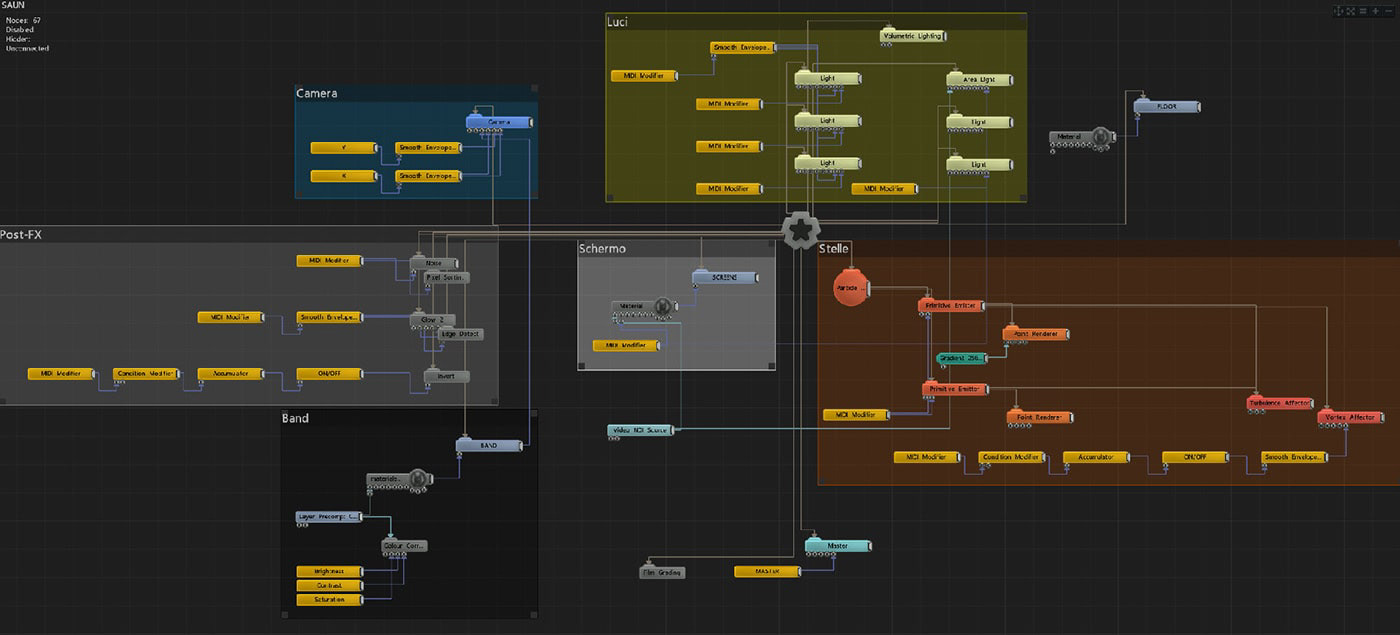Select the Vortex Affector node

tap(1350, 417)
